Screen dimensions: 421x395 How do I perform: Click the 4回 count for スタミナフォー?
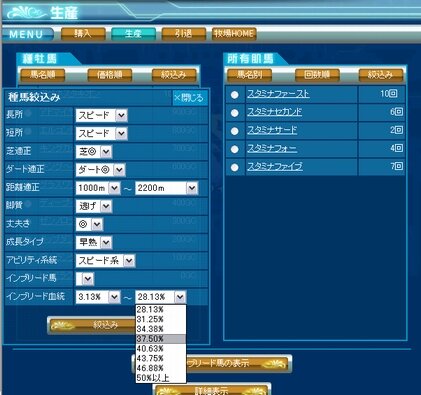click(396, 148)
